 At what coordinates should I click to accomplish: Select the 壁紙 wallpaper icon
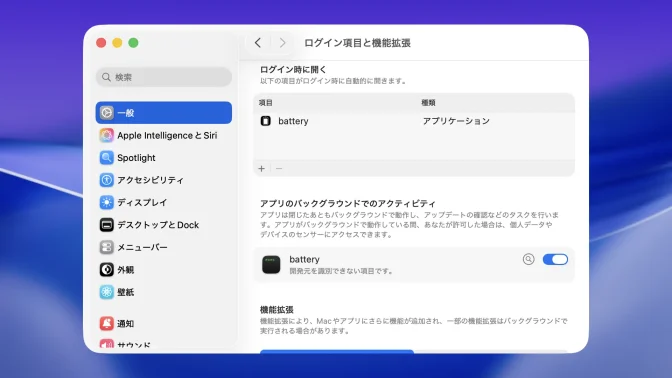click(107, 292)
